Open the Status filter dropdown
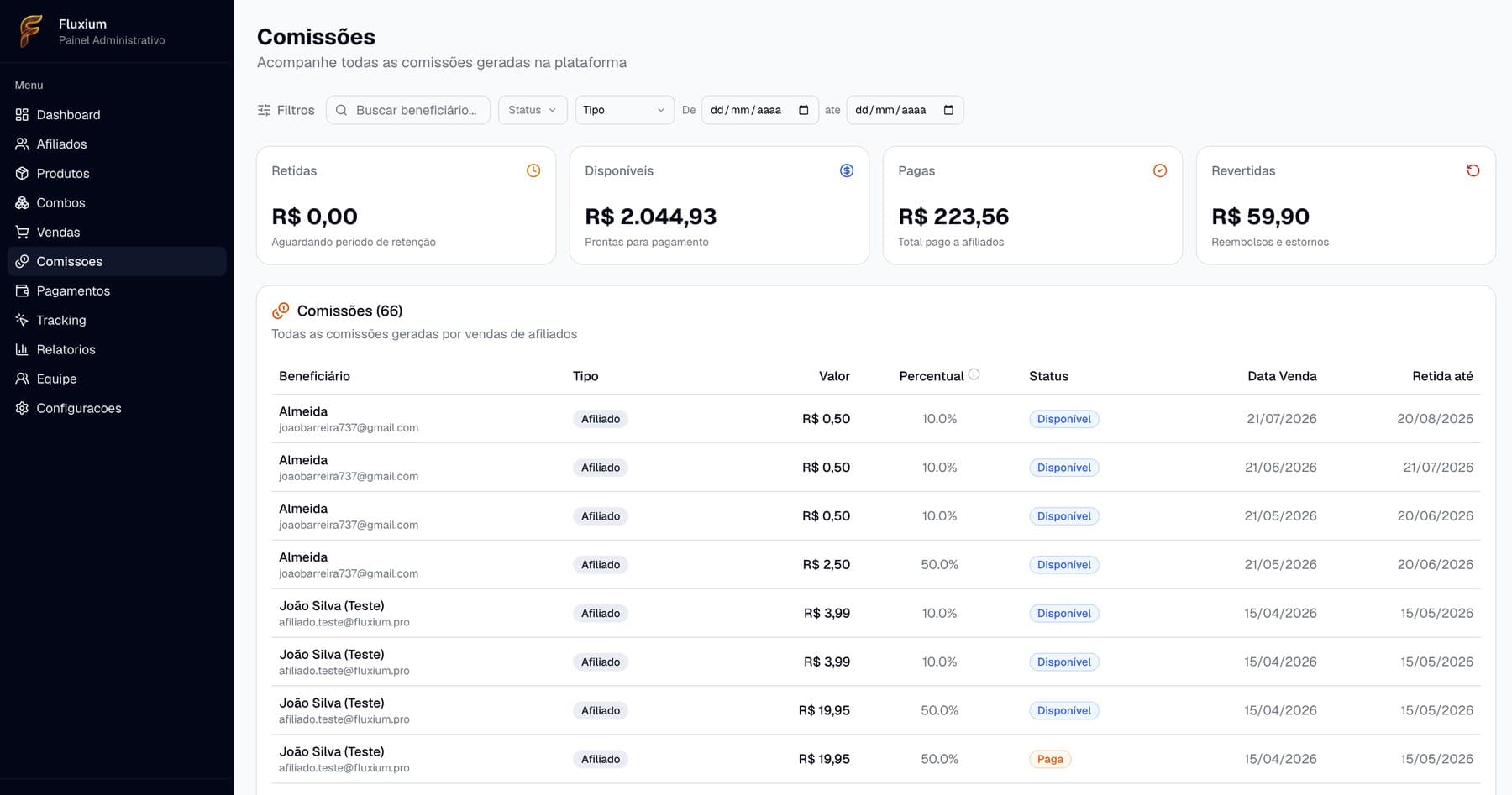This screenshot has height=795, width=1512. click(533, 110)
